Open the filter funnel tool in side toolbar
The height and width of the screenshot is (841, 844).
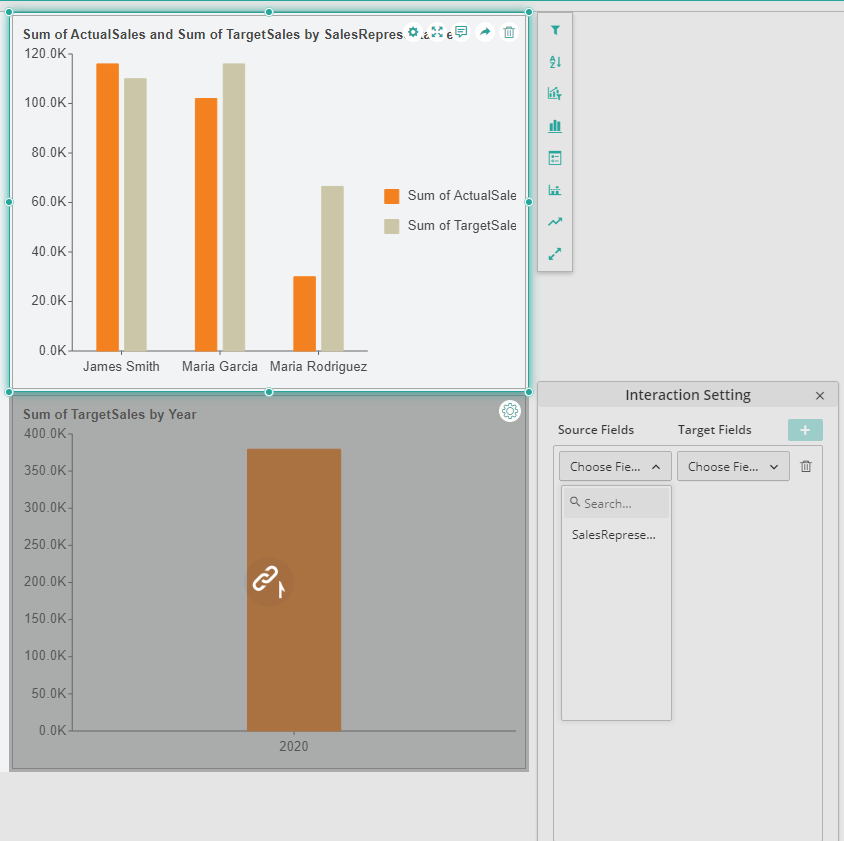click(555, 30)
